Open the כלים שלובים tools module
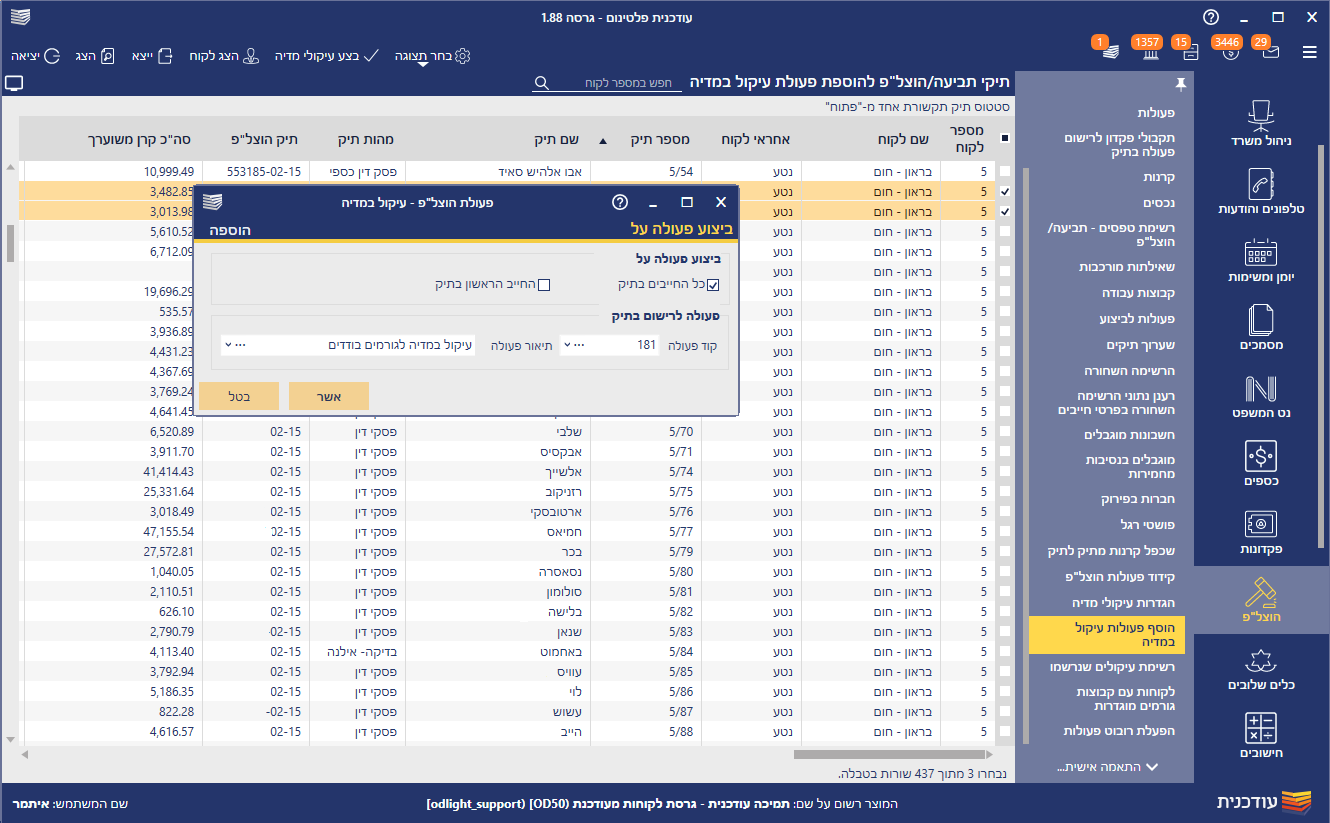This screenshot has height=823, width=1330. click(1261, 669)
